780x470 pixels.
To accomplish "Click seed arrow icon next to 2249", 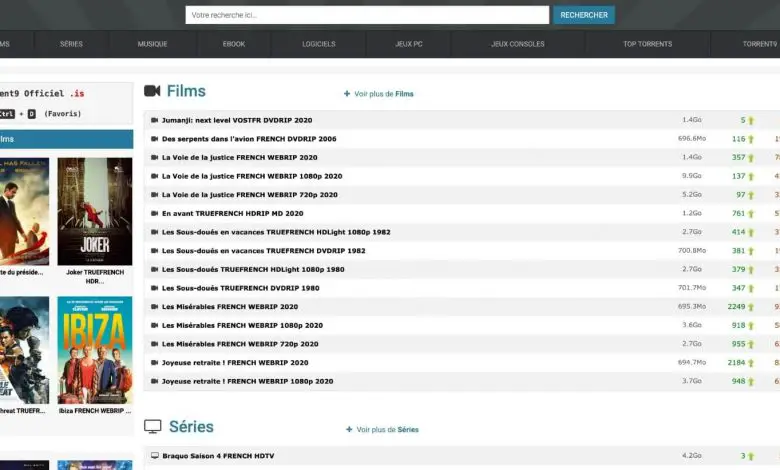I will tap(751, 307).
